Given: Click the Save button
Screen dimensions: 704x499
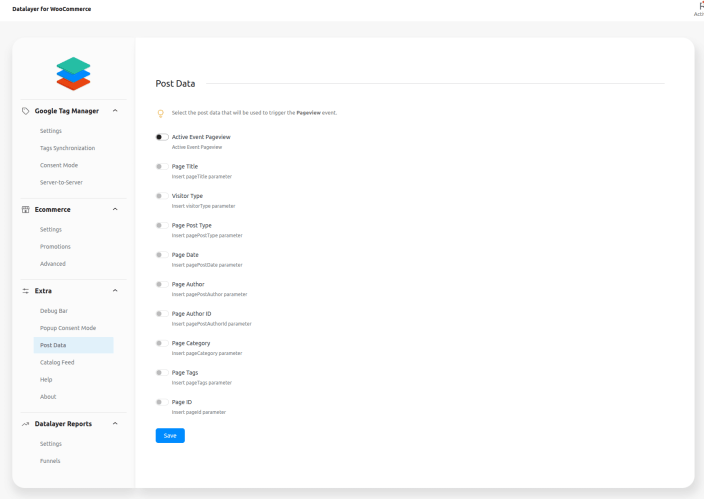Looking at the screenshot, I should click(x=170, y=435).
